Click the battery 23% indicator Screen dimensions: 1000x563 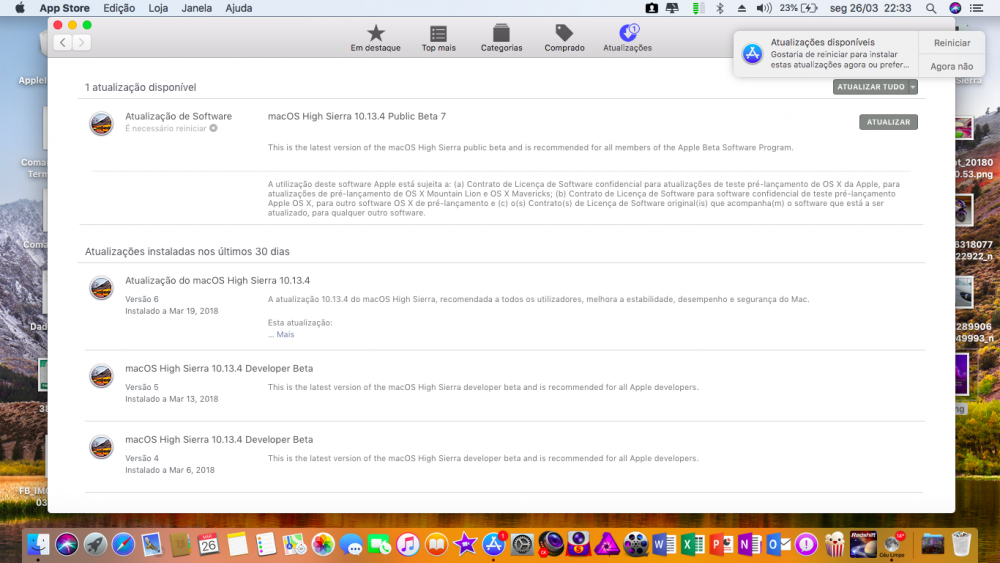[x=798, y=8]
